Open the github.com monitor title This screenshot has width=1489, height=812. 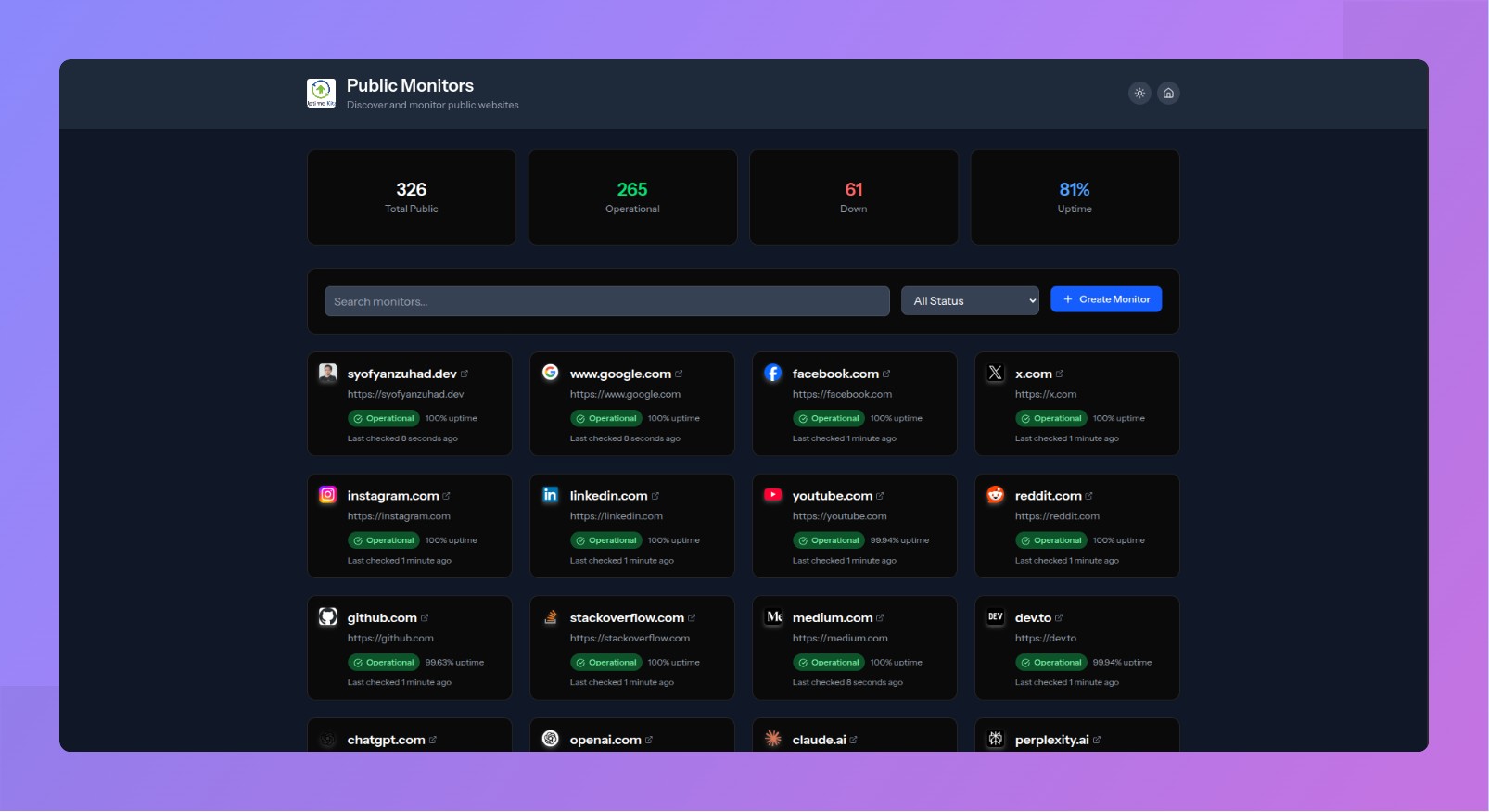click(x=382, y=618)
